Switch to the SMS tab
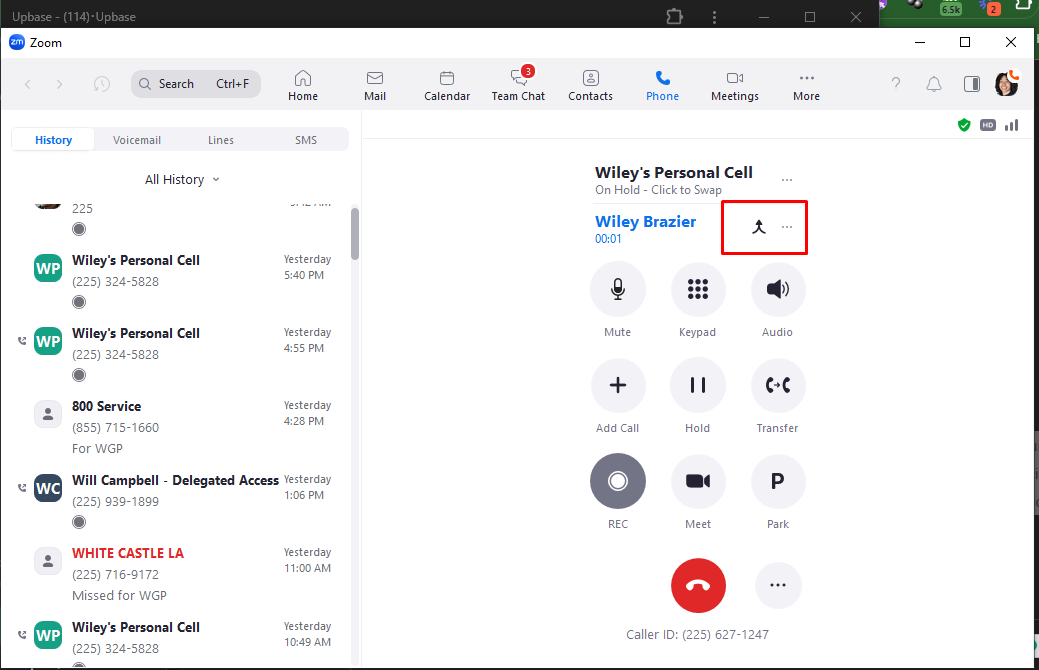This screenshot has width=1039, height=670. pyautogui.click(x=306, y=140)
